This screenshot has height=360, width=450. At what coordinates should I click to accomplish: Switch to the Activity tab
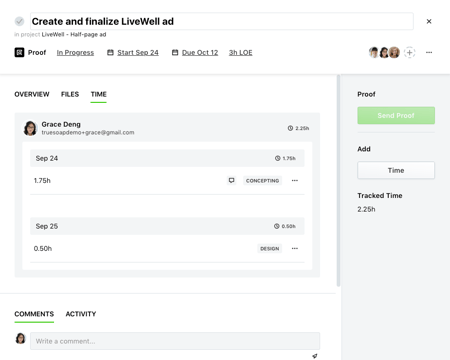tap(81, 314)
